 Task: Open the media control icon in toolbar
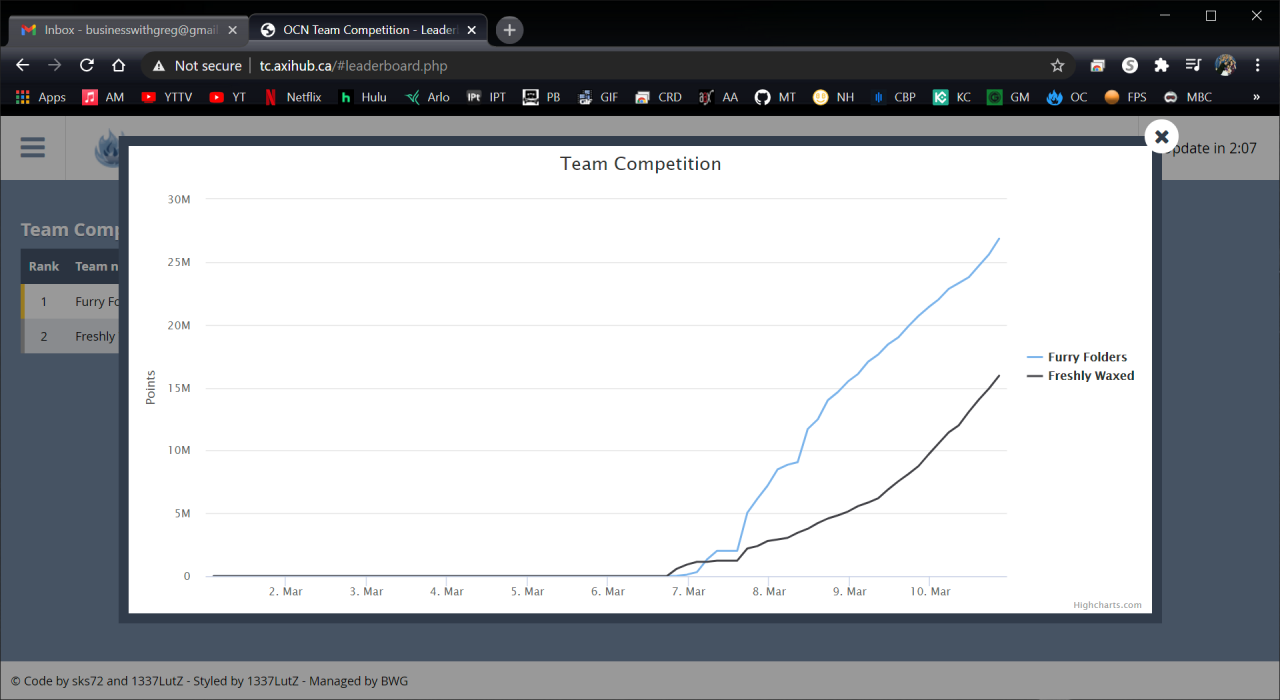(1193, 65)
